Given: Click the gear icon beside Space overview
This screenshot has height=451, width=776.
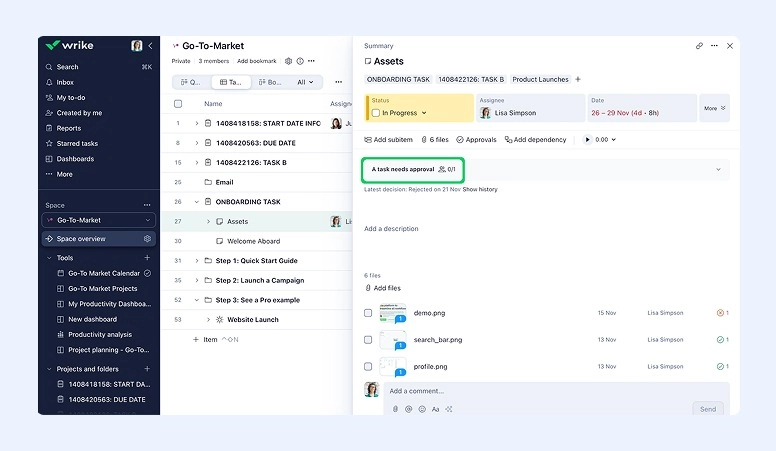Looking at the screenshot, I should coord(147,239).
